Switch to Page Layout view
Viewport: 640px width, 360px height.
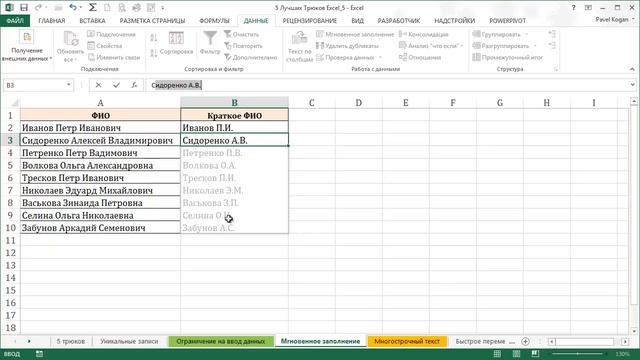516,354
